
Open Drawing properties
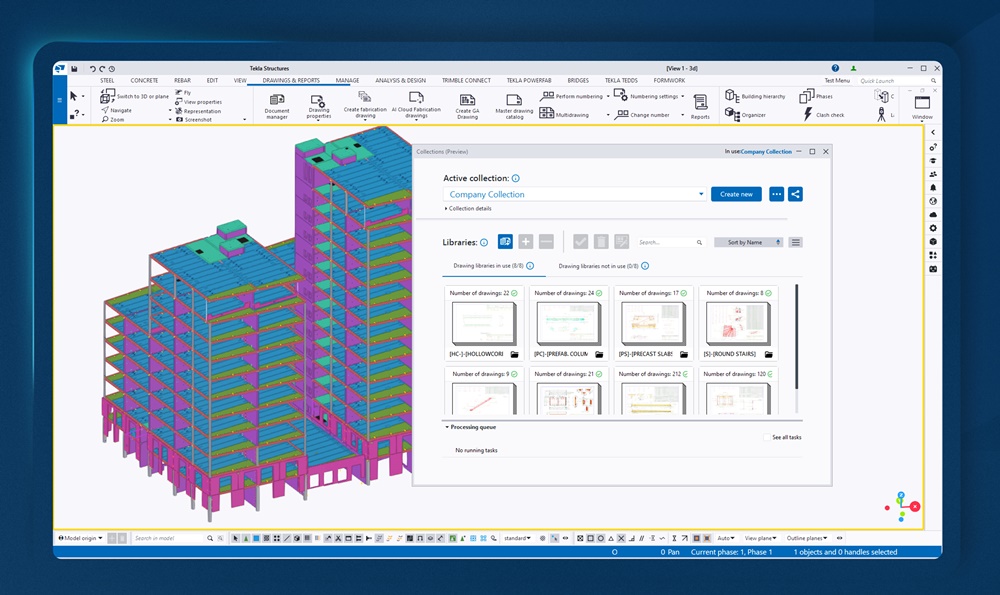click(318, 104)
